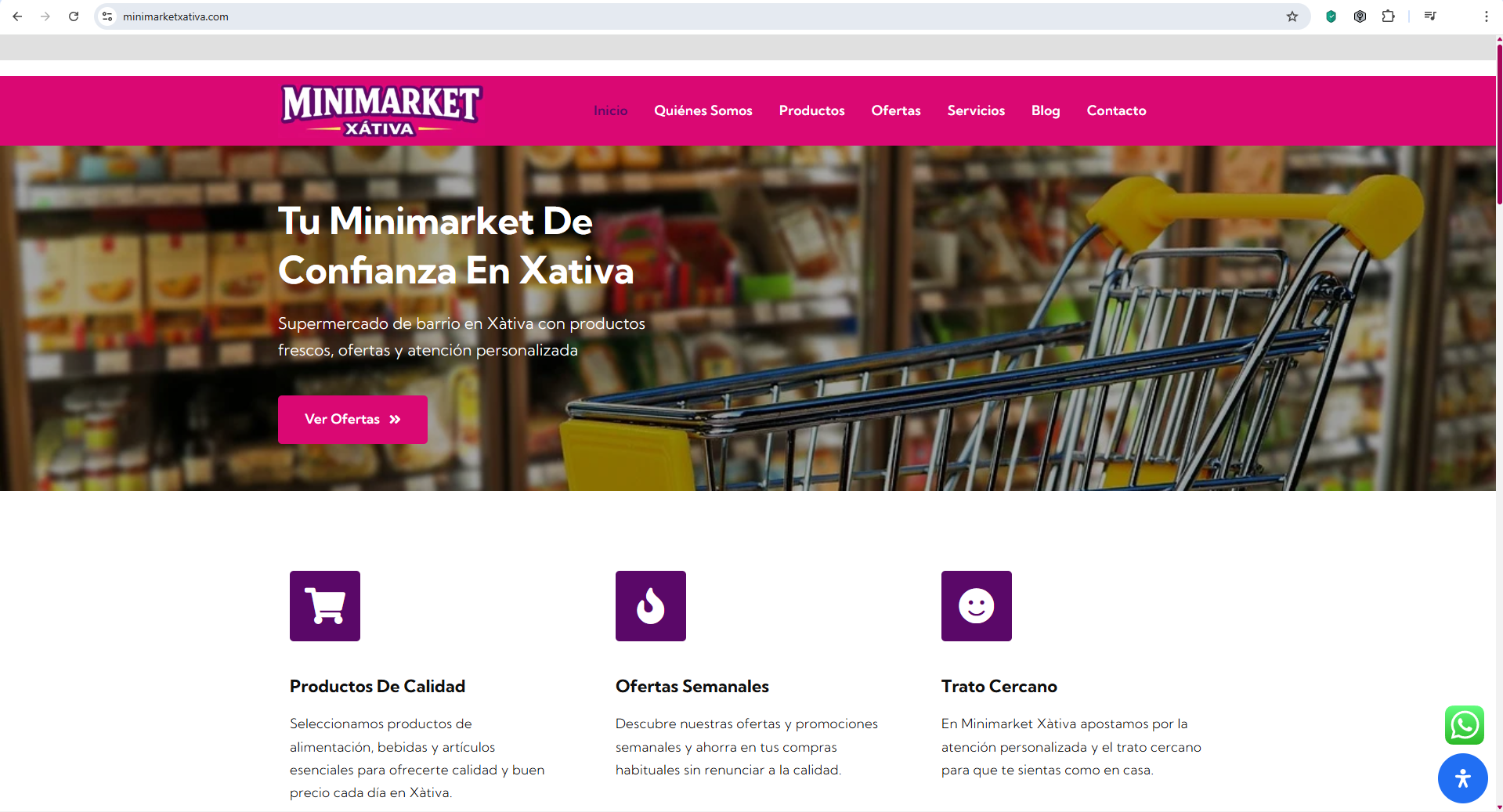This screenshot has height=812, width=1503.
Task: Open the green shield extension
Action: coord(1331,16)
